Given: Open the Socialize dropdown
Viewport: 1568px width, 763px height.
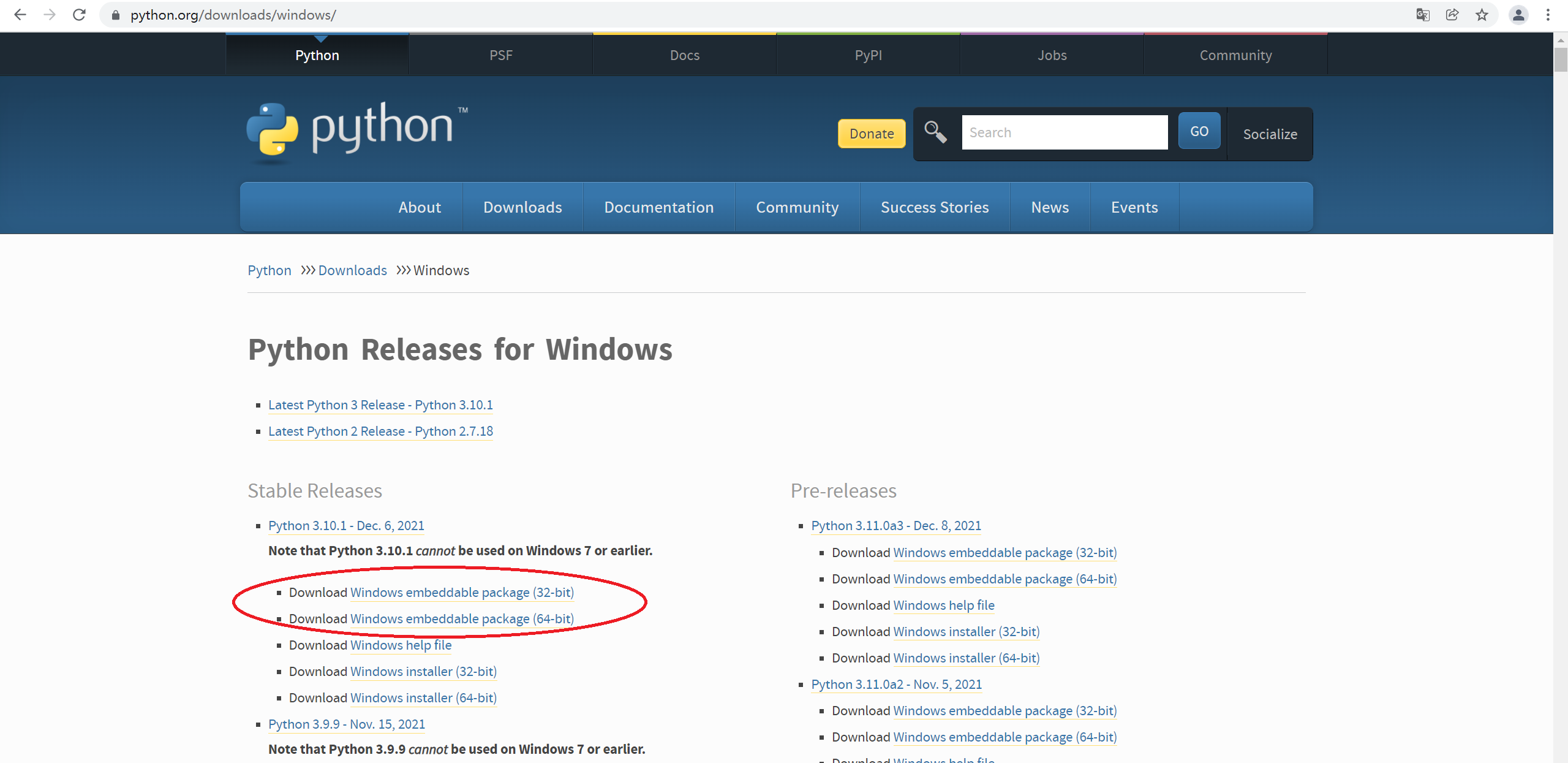Looking at the screenshot, I should [1270, 134].
